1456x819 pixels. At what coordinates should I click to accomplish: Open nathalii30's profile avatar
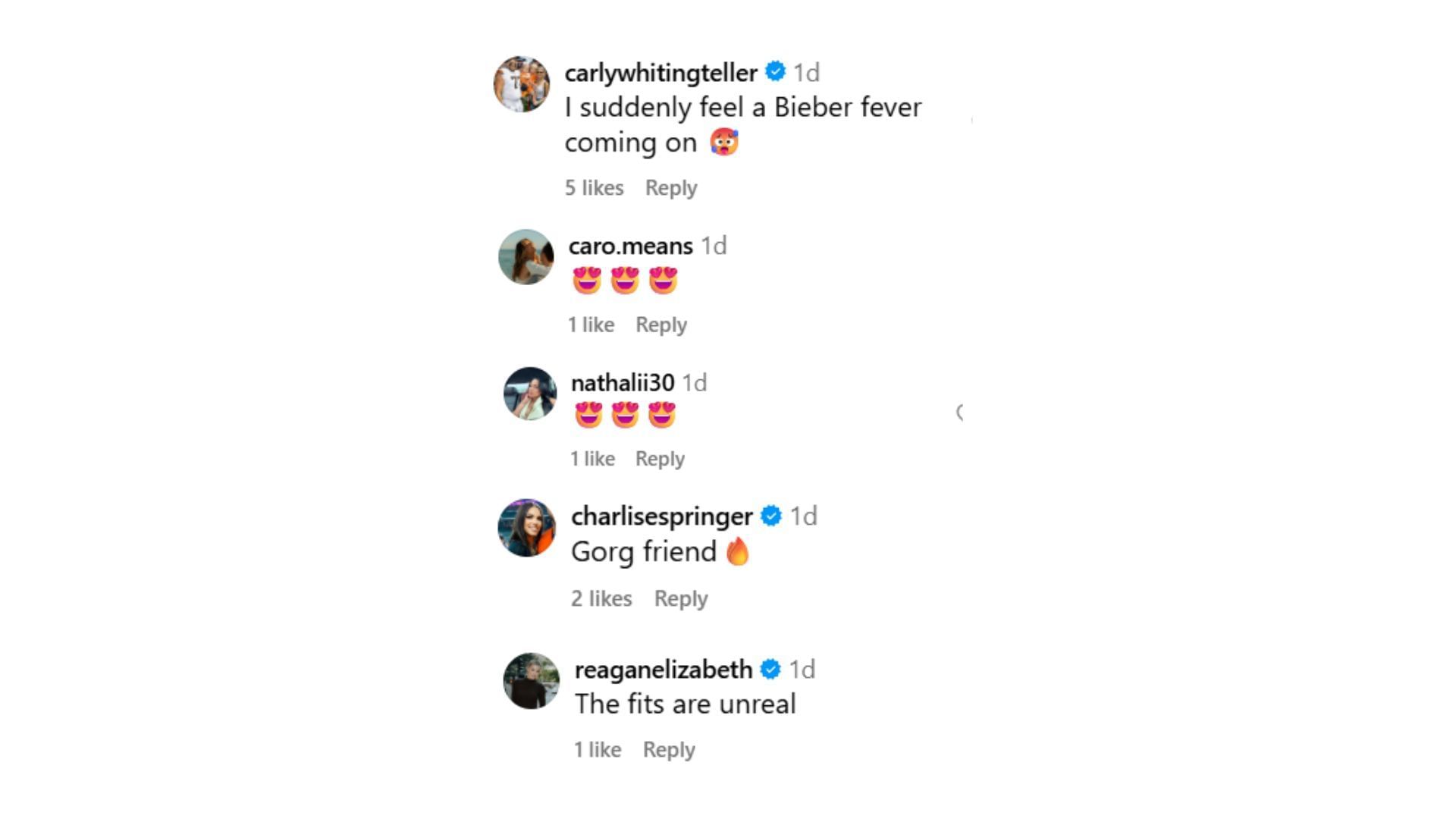coord(531,394)
